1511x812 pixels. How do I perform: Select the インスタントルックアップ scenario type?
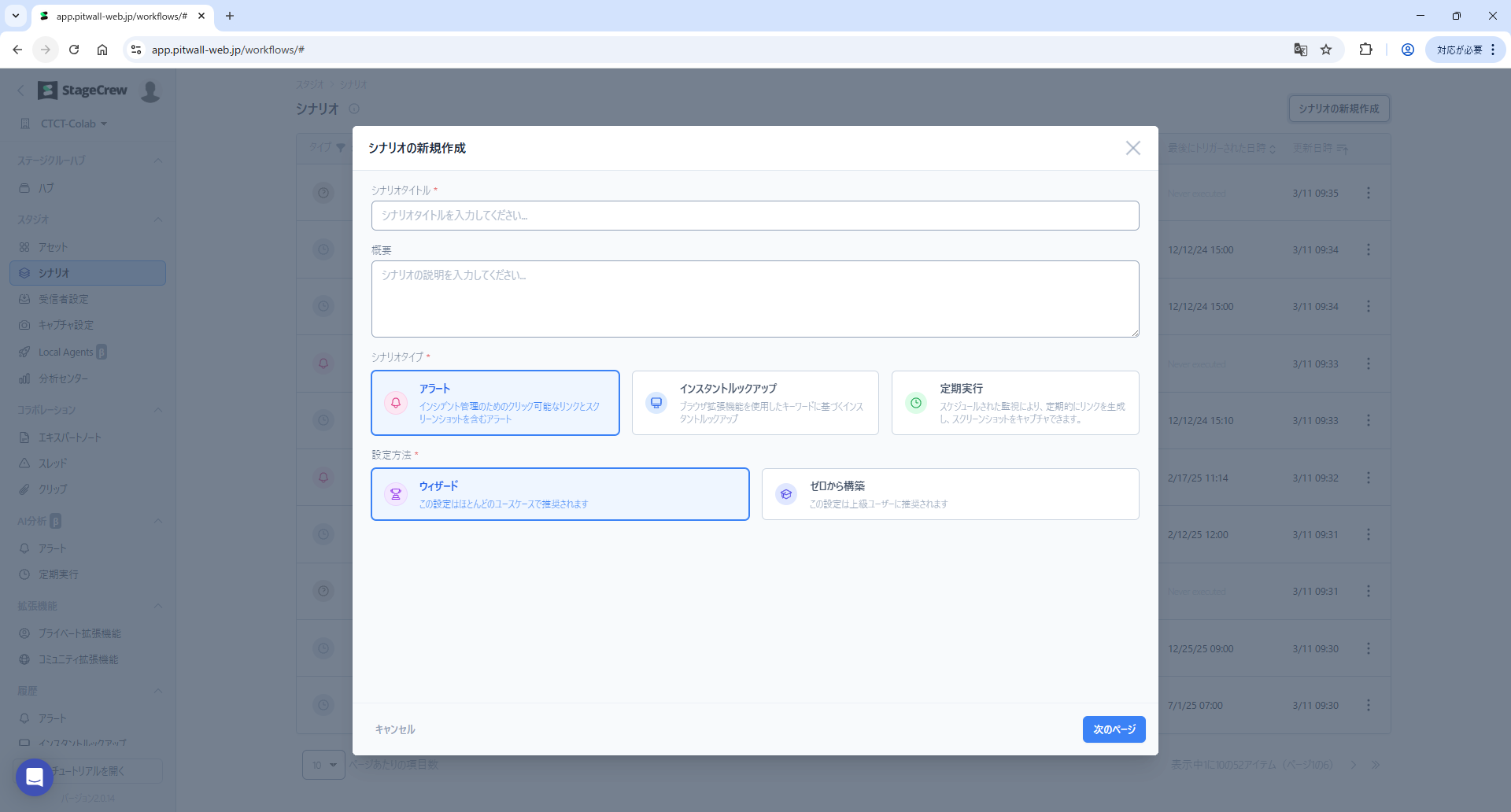(755, 403)
